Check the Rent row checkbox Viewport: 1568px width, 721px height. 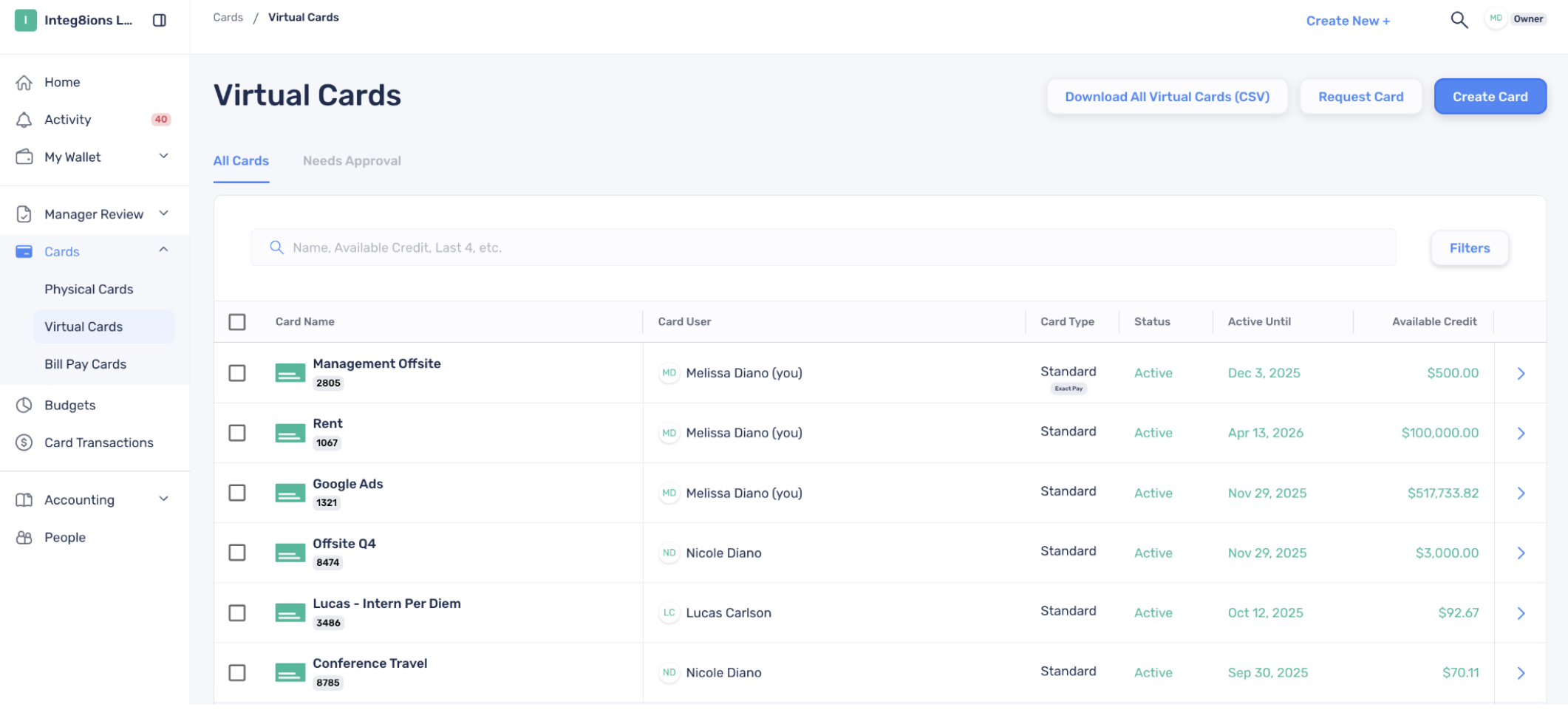click(237, 433)
